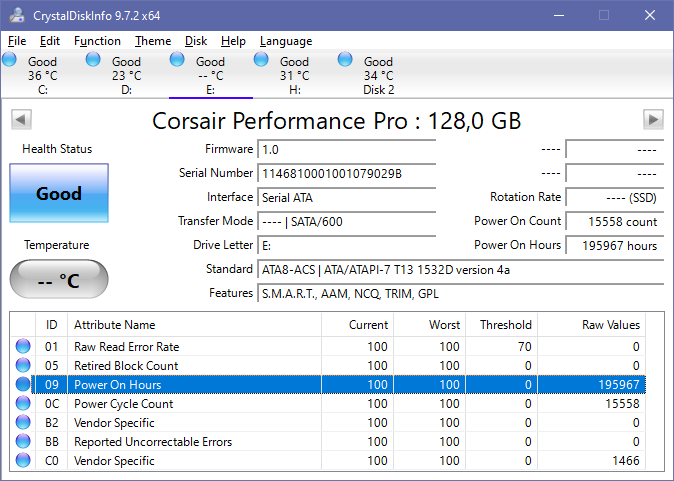Click the CrystalDiskInfo app icon in title bar

click(15, 16)
